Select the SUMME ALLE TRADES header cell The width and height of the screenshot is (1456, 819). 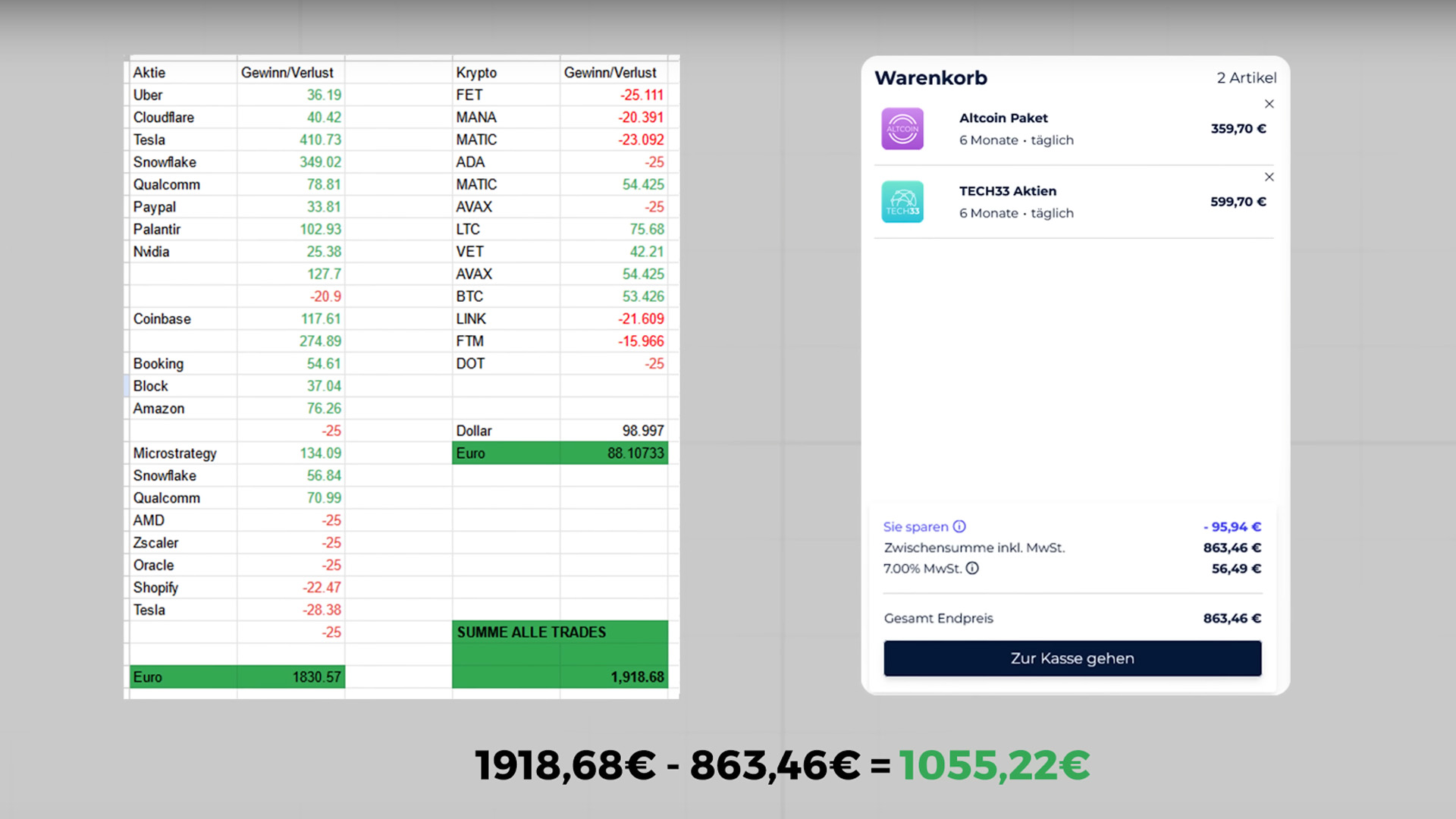click(x=531, y=632)
